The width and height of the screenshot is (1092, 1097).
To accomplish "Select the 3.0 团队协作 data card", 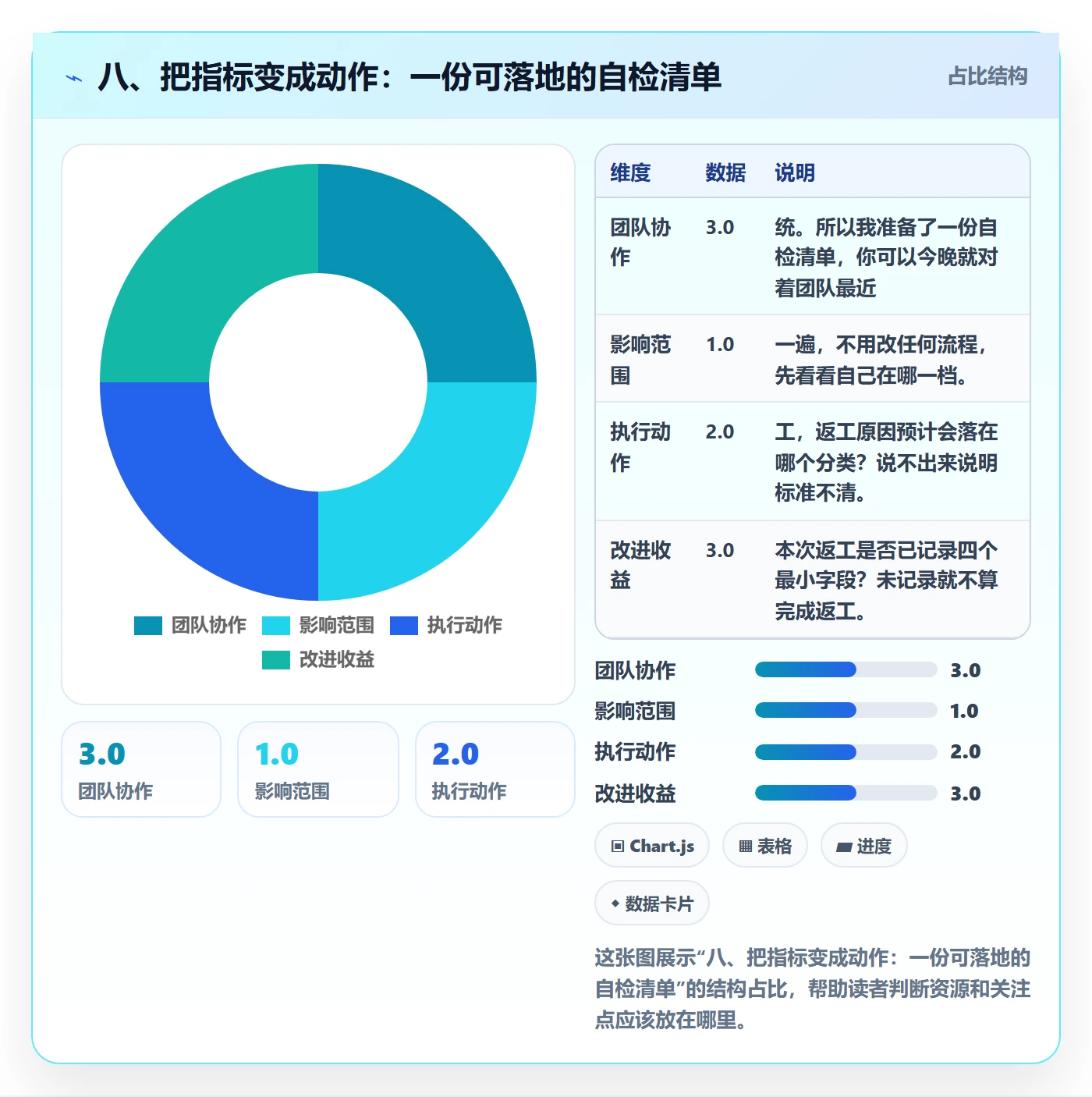I will pos(141,769).
